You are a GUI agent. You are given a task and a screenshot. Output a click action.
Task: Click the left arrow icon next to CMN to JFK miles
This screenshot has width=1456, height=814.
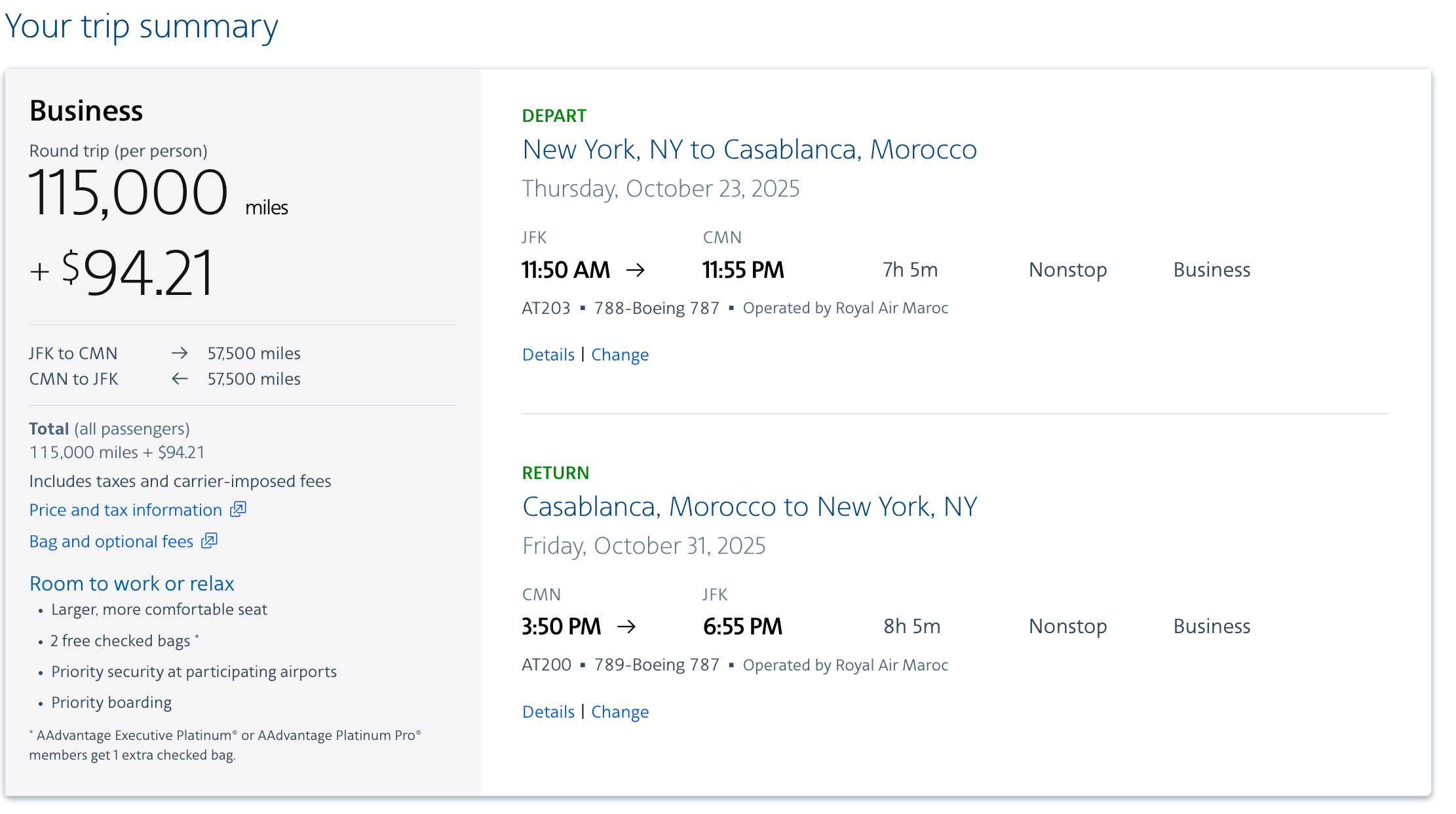180,379
